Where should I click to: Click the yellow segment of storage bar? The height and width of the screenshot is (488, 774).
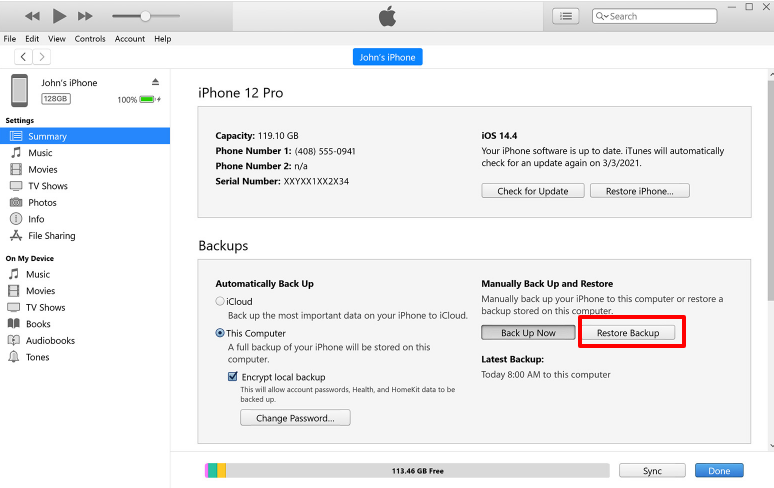pos(222,471)
